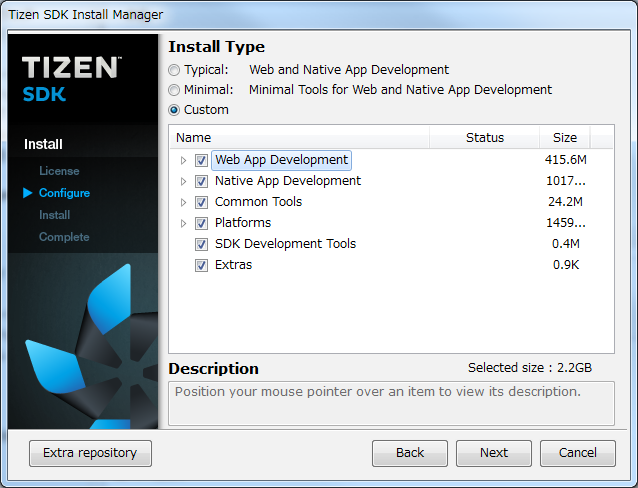Select the Minimal install type radio button
This screenshot has width=638, height=488.
(x=174, y=90)
